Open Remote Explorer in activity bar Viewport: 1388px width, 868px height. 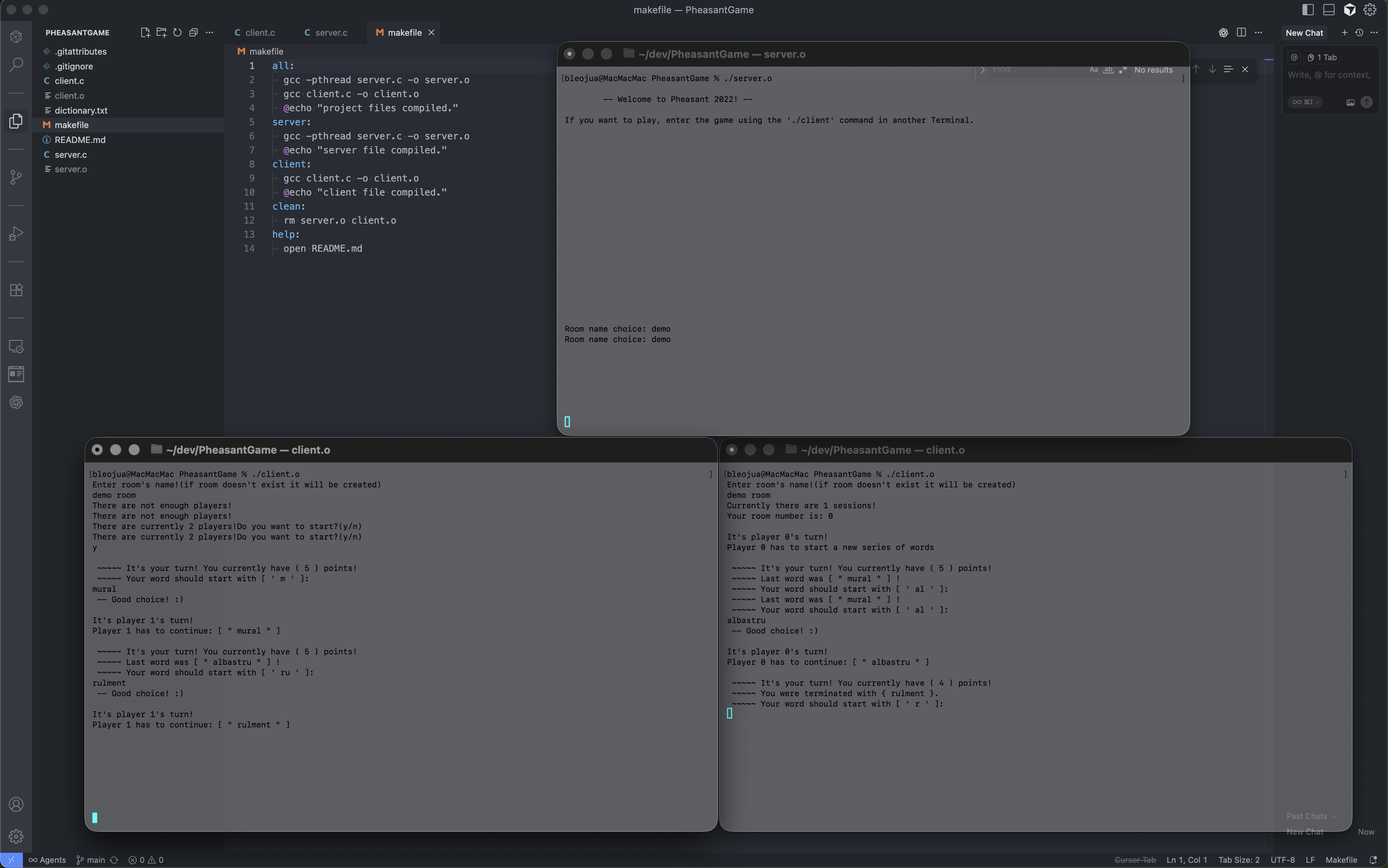tap(16, 346)
